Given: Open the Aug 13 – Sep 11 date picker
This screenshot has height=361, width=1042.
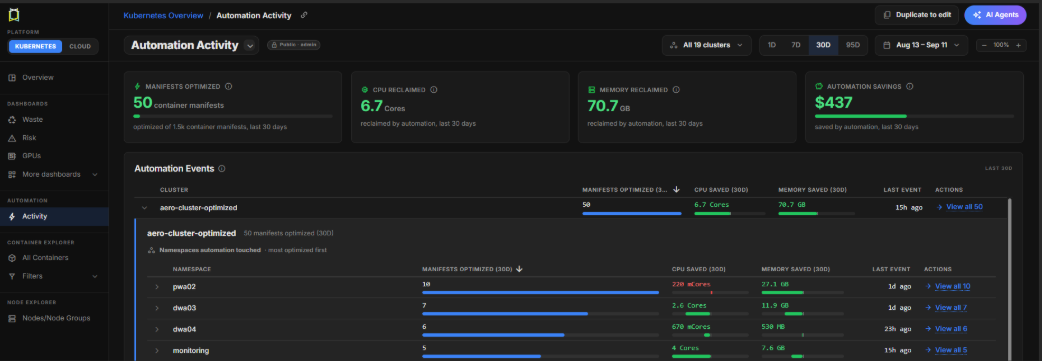Looking at the screenshot, I should coord(921,45).
